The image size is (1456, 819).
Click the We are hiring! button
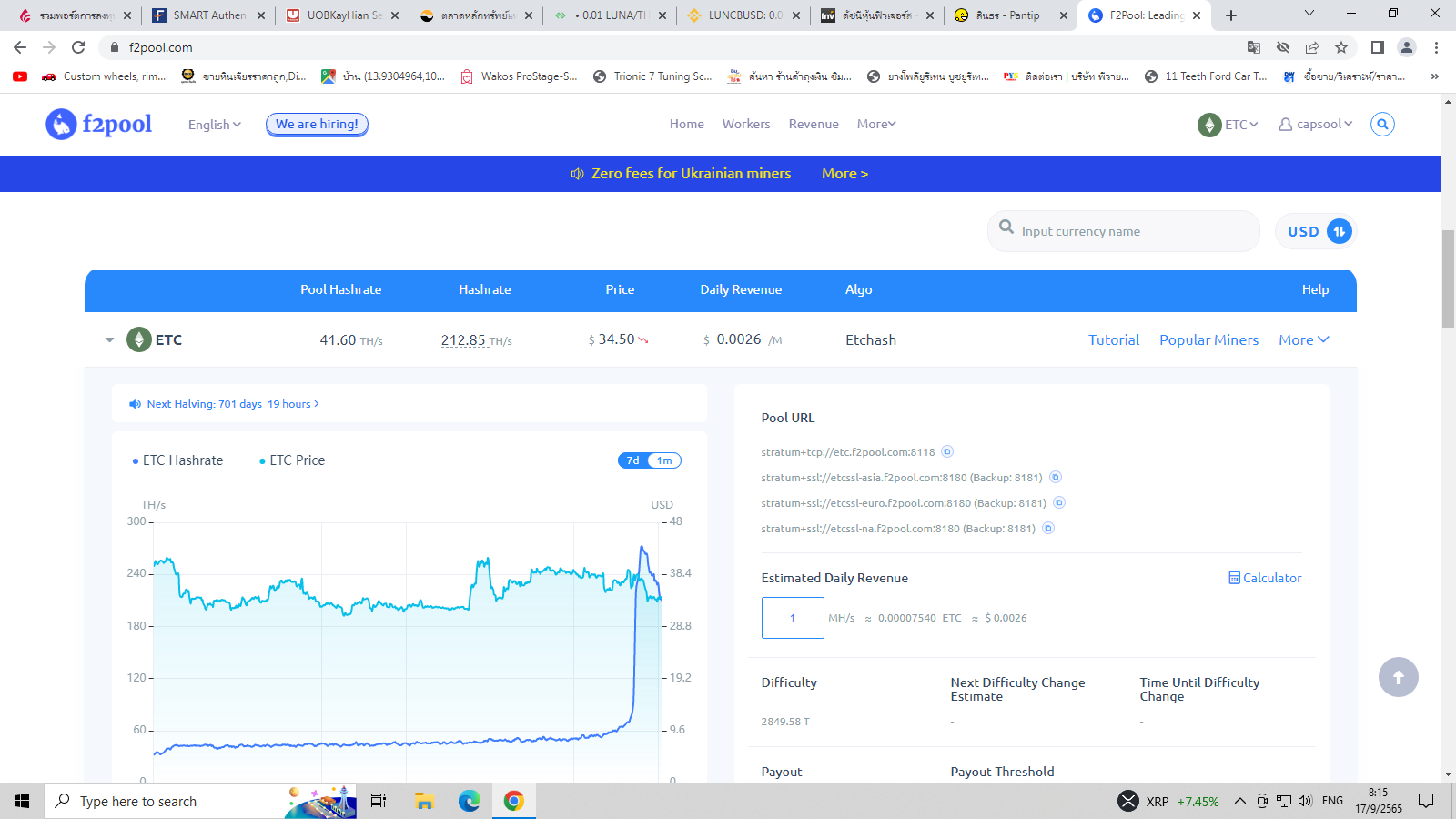coord(317,125)
